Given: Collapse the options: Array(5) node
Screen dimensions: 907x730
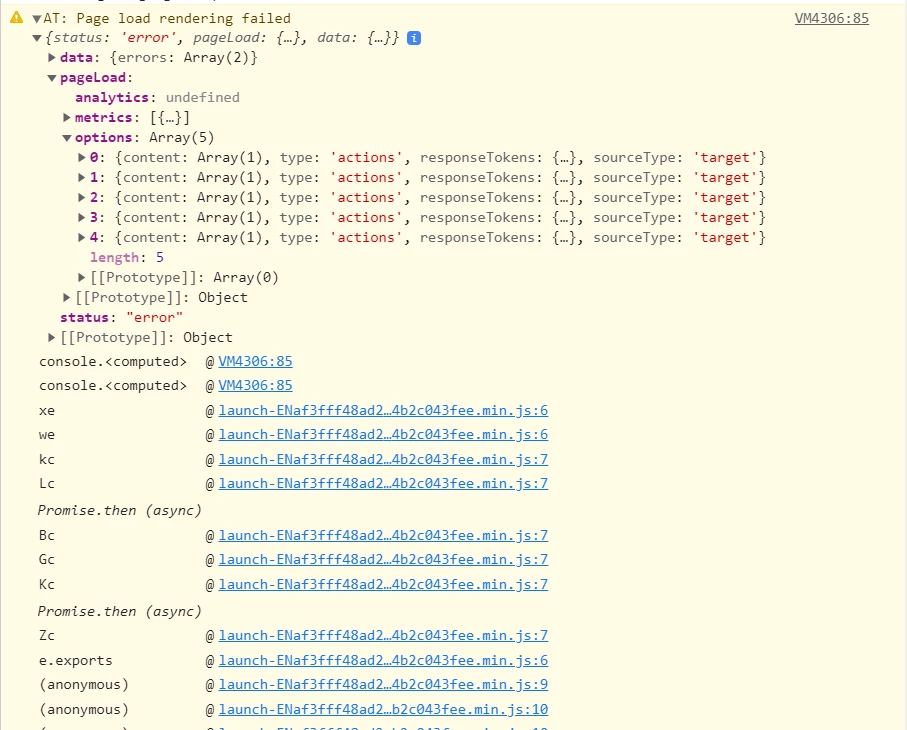Looking at the screenshot, I should (67, 138).
